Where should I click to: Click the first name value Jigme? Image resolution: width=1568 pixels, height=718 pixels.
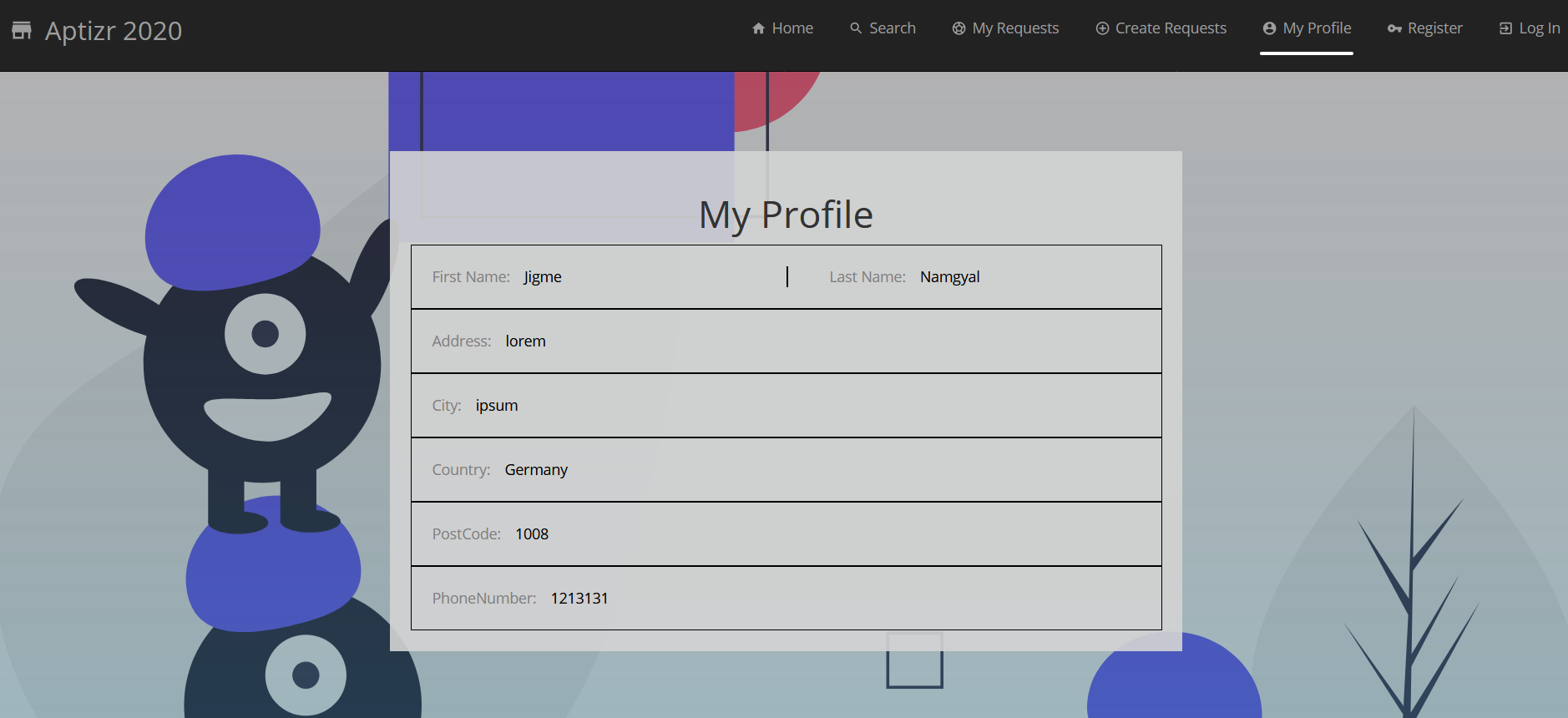[543, 277]
